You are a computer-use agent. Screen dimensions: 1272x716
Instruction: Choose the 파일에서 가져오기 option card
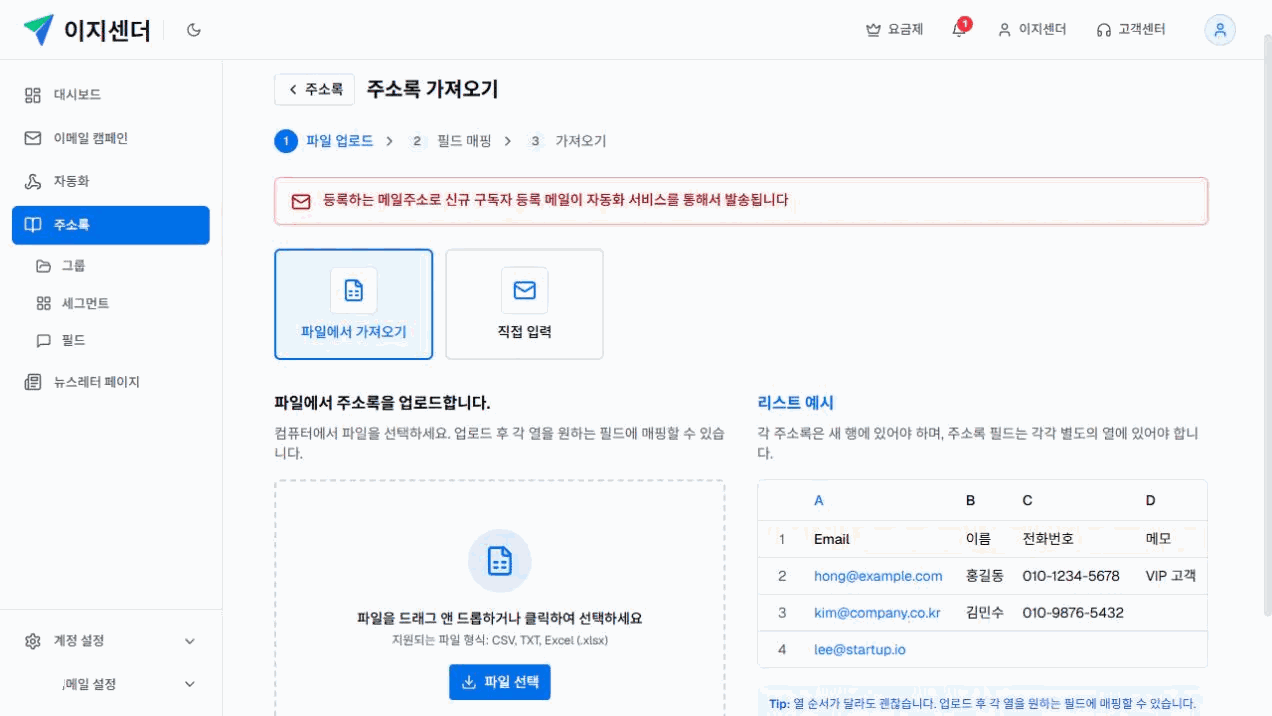(353, 304)
